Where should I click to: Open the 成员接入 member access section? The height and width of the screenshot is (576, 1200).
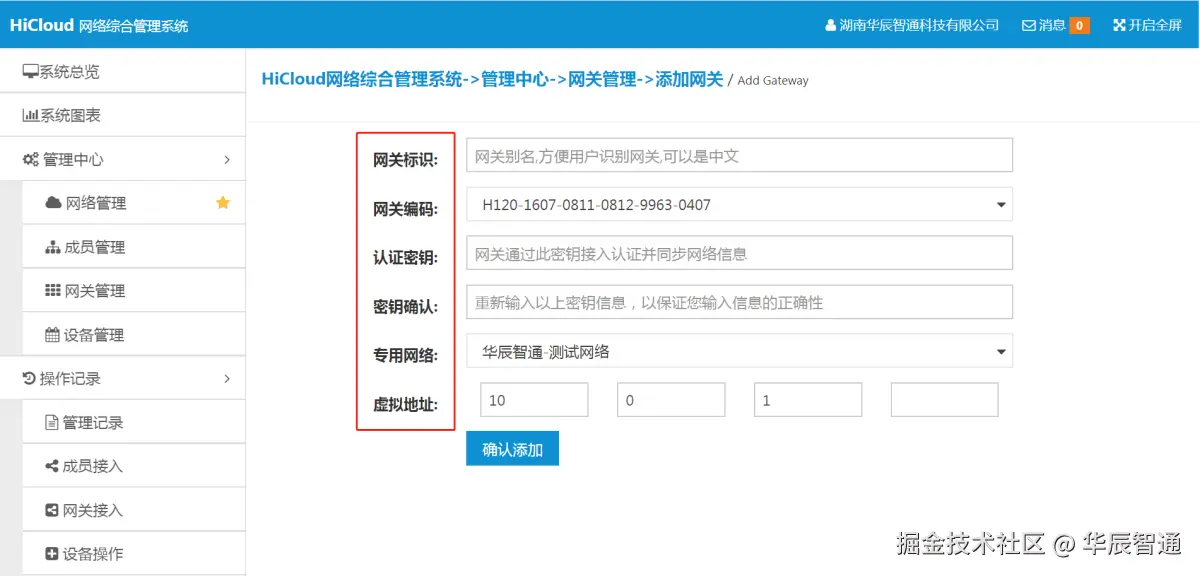tap(96, 465)
